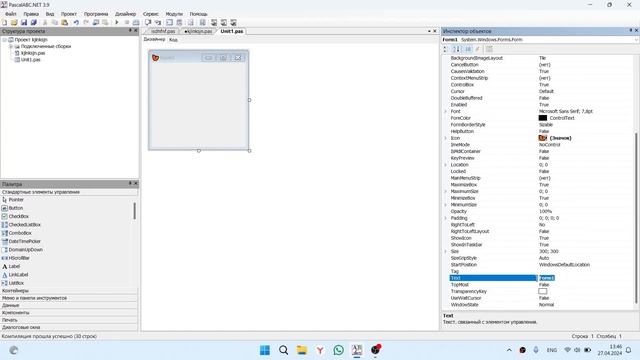The image size is (640, 360).
Task: Expand the Подключенные сборки tree node
Action: click(x=11, y=46)
